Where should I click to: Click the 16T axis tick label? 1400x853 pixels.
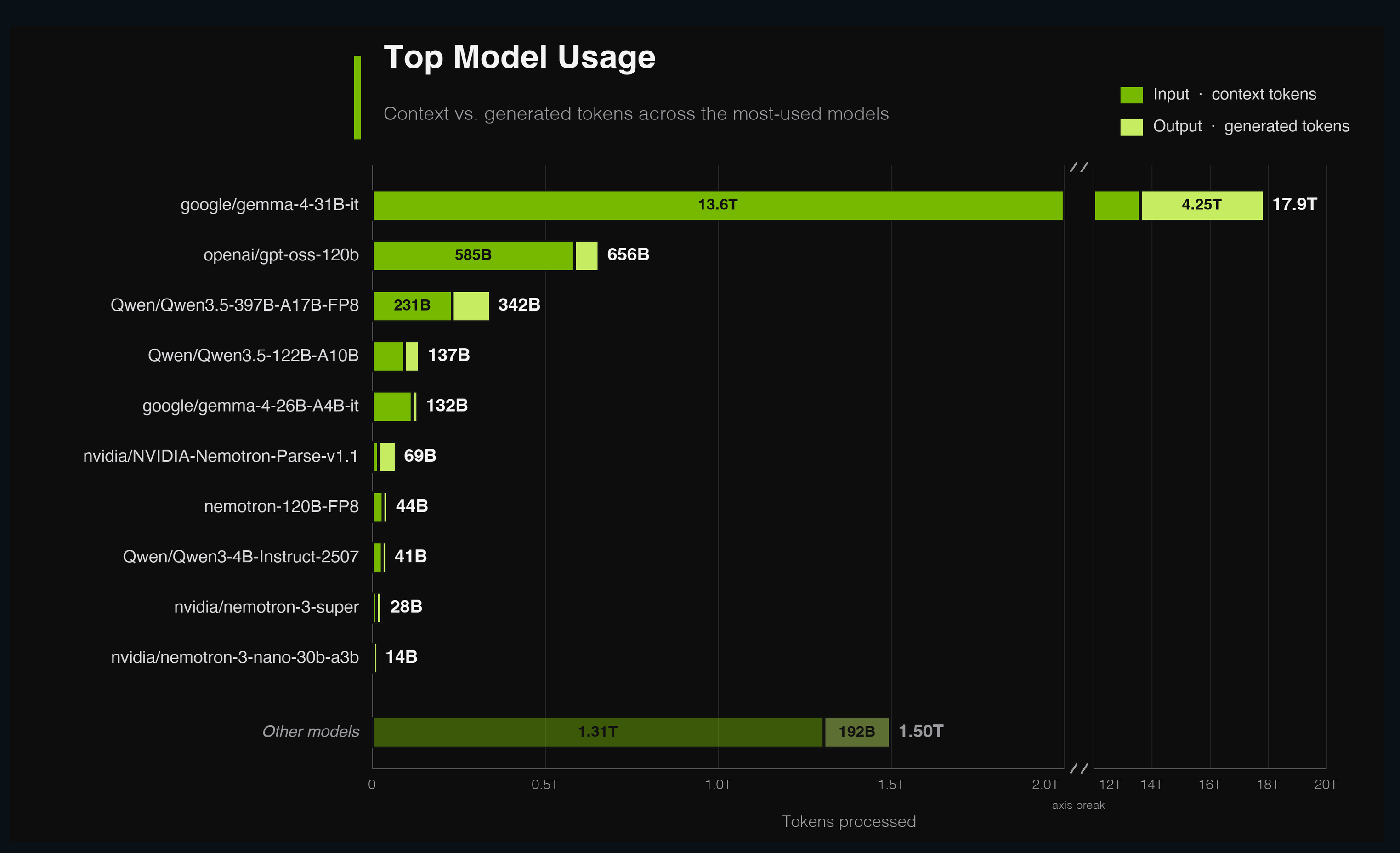pos(1209,785)
